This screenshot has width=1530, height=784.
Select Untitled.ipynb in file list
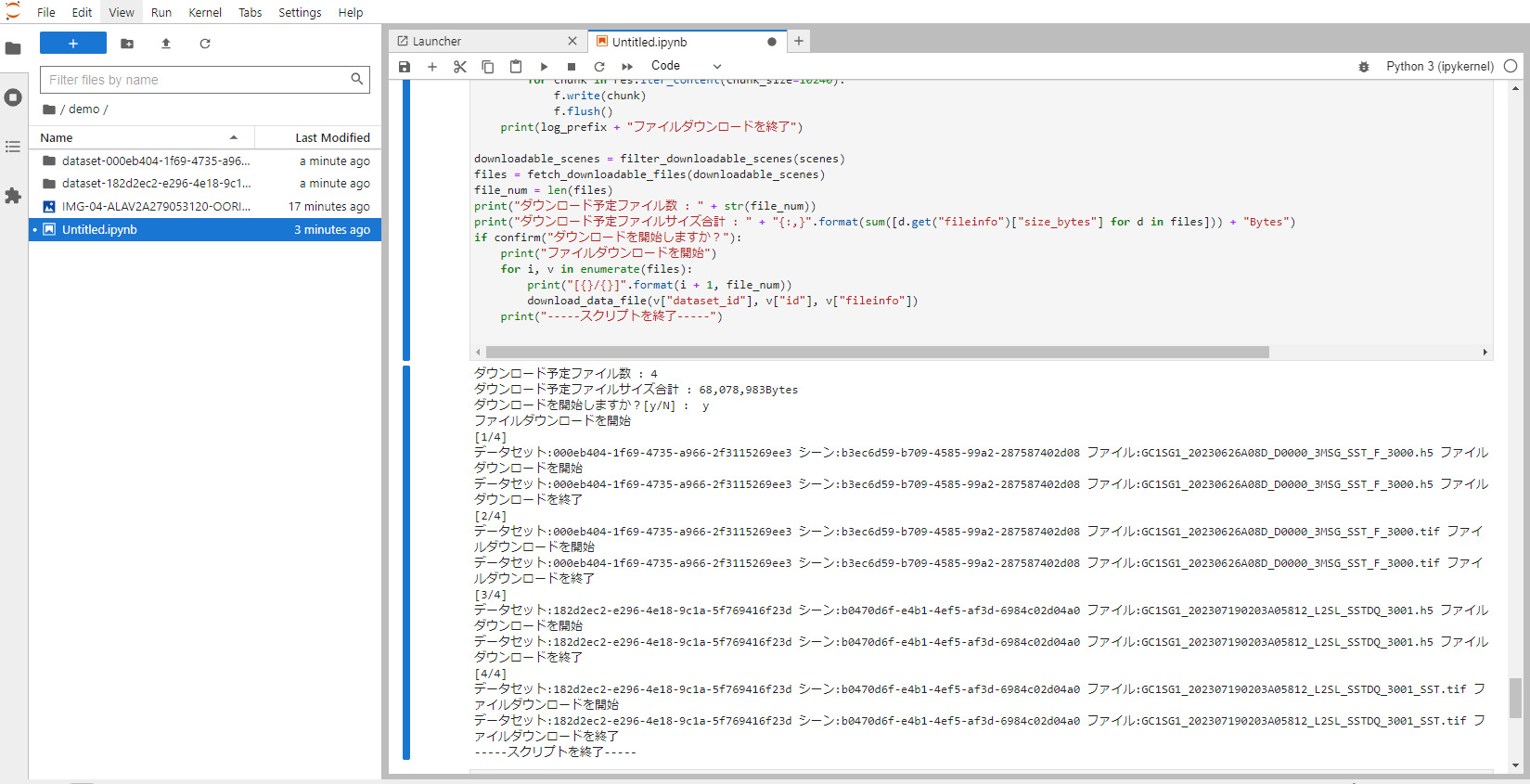coord(205,229)
